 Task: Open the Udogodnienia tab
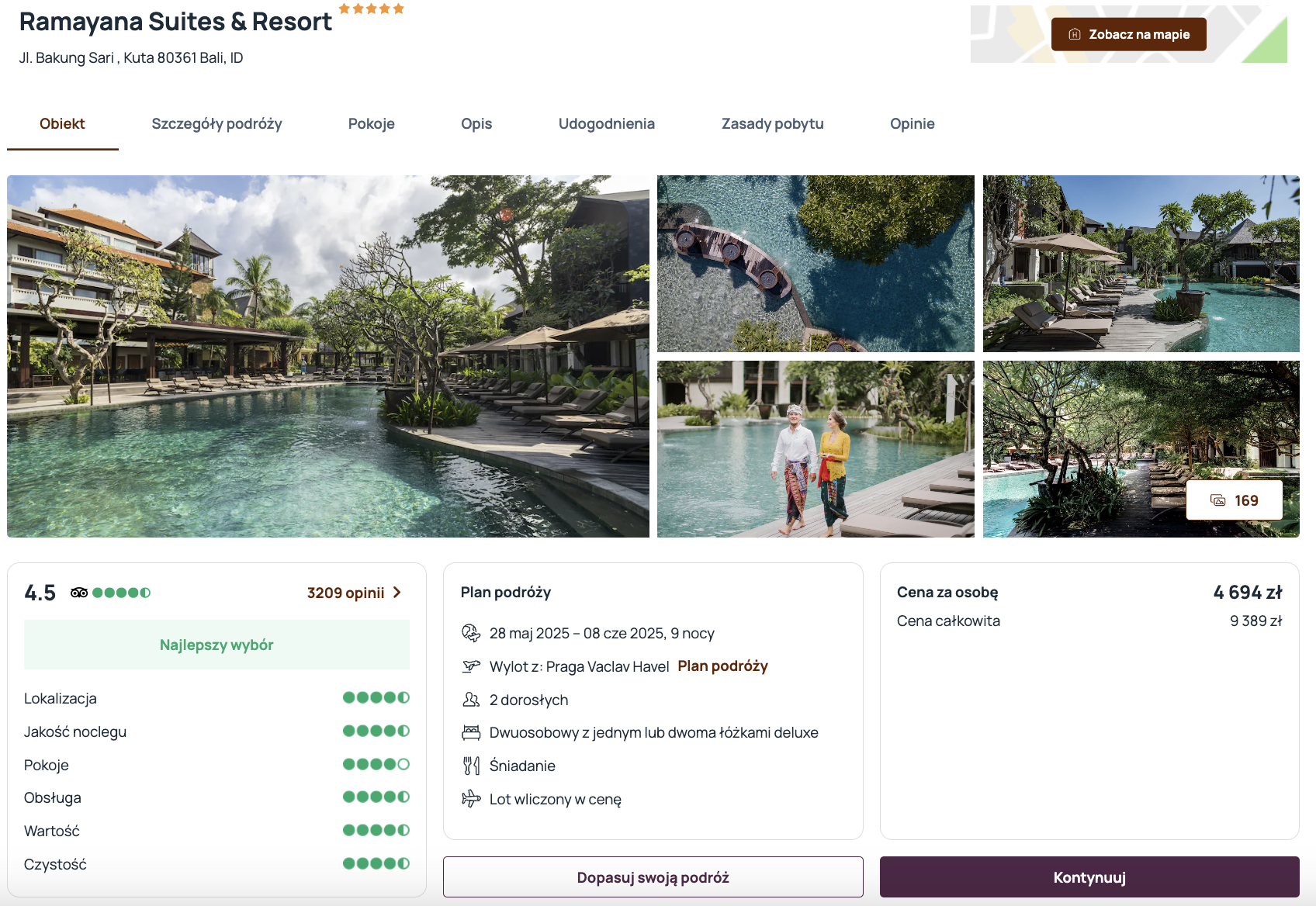click(x=606, y=124)
